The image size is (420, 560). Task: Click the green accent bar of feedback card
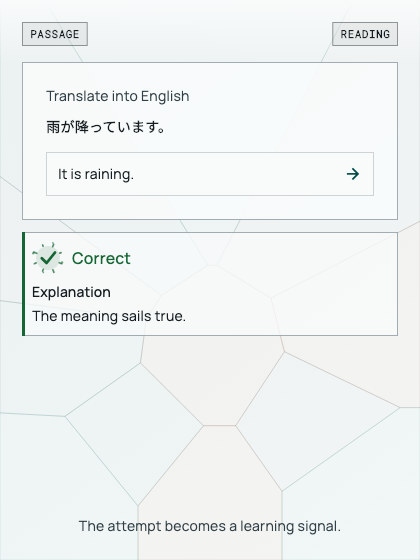(x=24, y=284)
